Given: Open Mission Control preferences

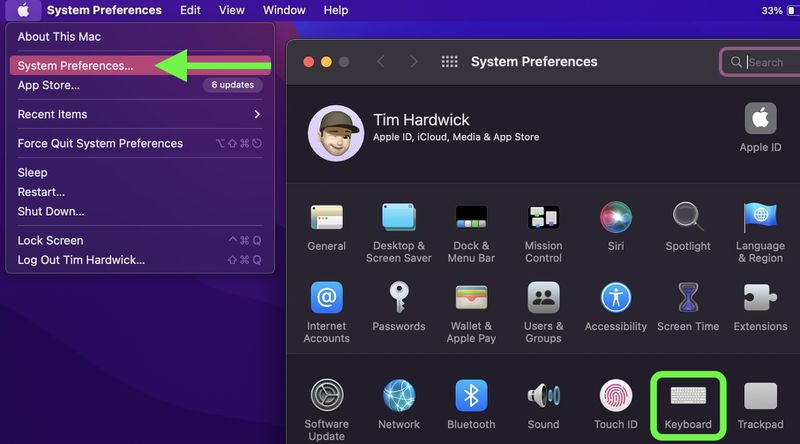Looking at the screenshot, I should point(543,217).
